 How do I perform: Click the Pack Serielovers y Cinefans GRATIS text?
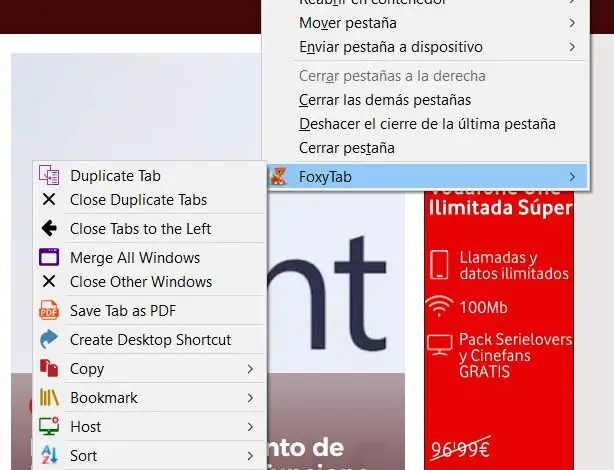pos(516,355)
